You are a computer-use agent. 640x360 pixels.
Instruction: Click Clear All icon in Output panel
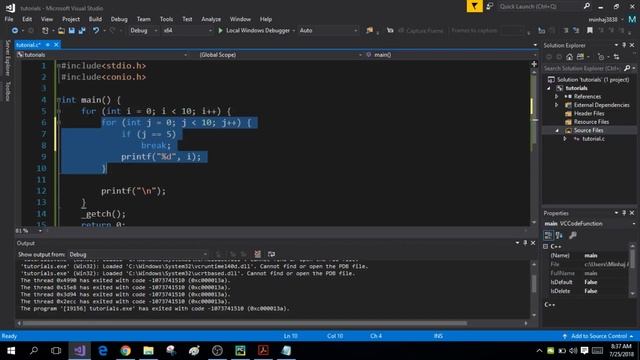pos(258,254)
